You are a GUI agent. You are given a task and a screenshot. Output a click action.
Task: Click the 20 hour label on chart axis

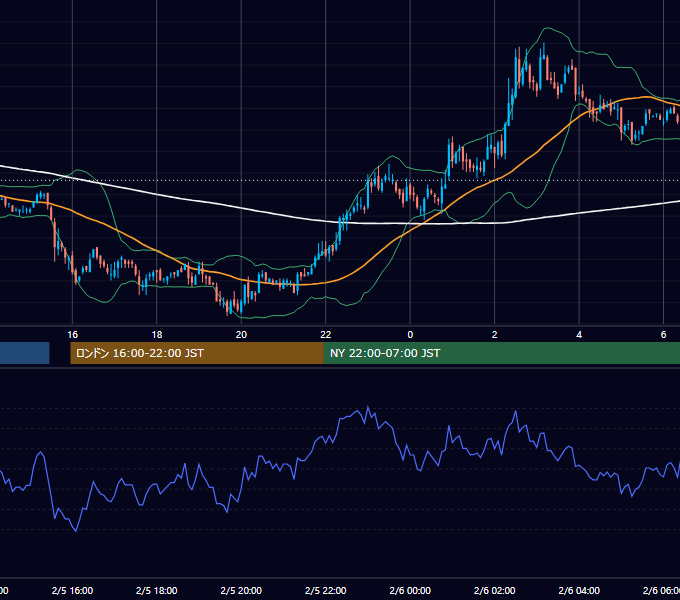241,335
